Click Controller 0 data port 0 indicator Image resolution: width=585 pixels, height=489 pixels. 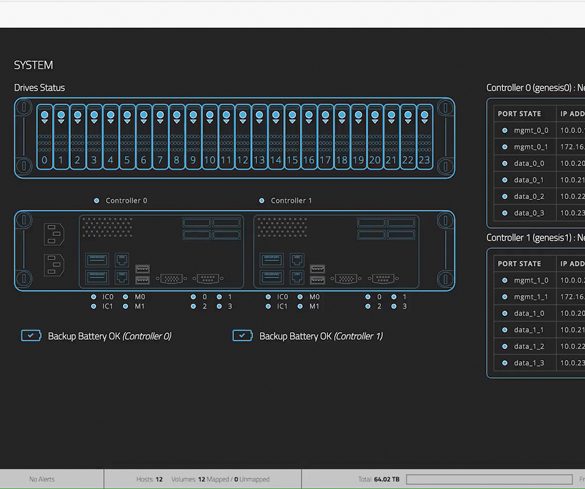tap(193, 297)
